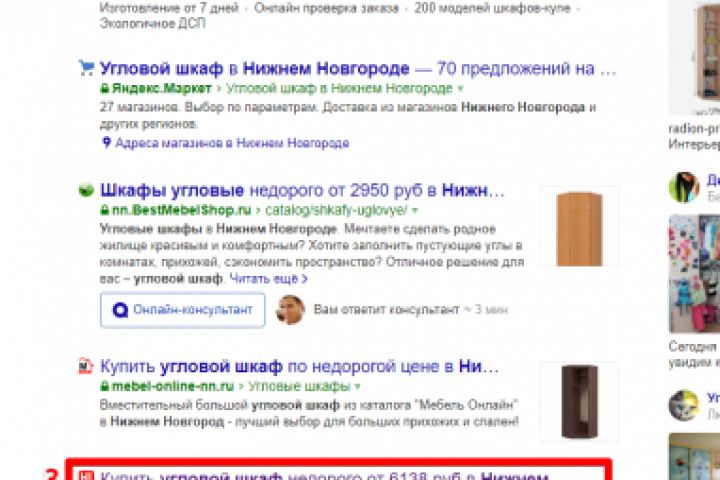Click the consultant avatar photo
This screenshot has width=720, height=480.
[x=290, y=310]
